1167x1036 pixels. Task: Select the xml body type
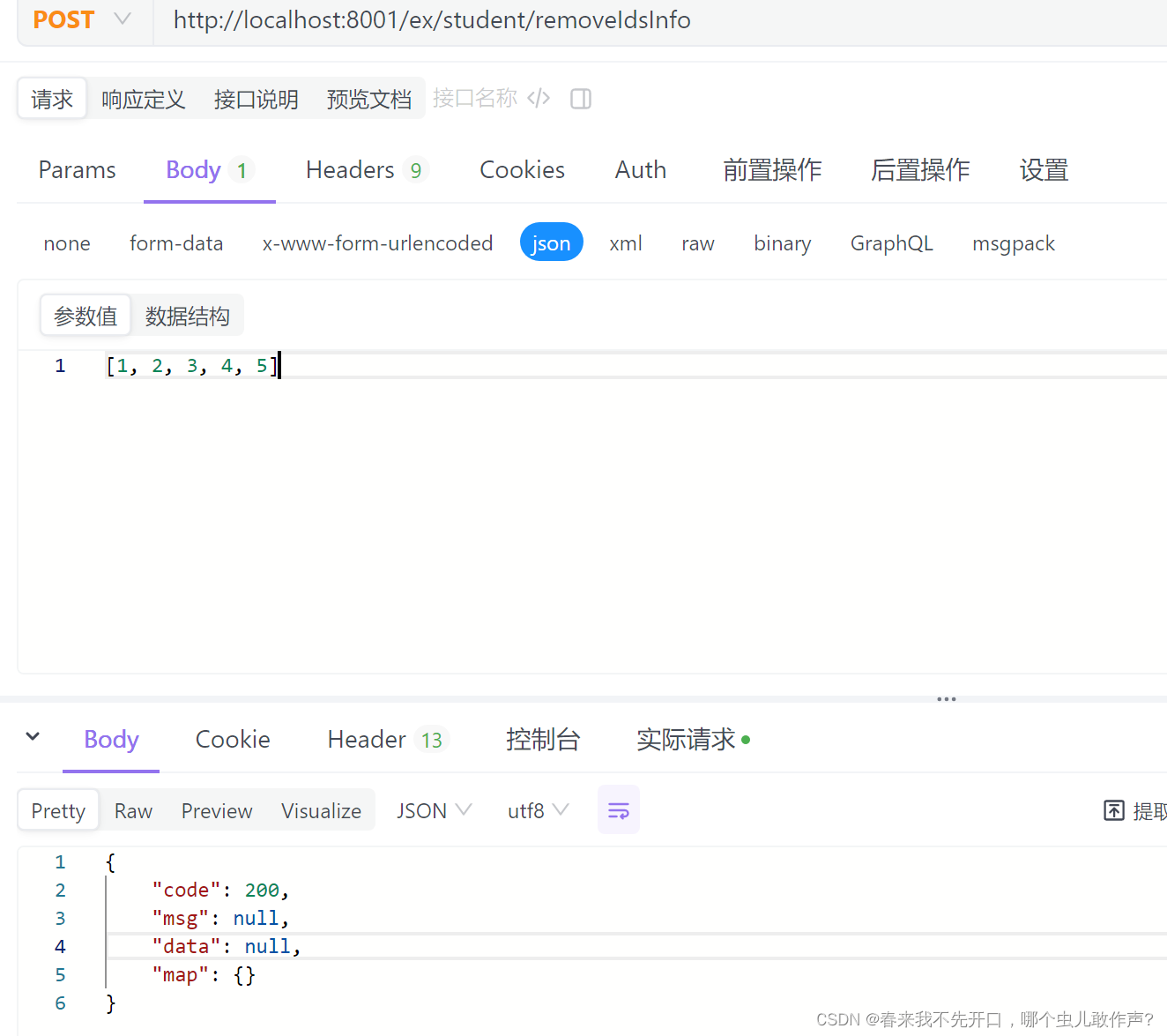[x=626, y=243]
